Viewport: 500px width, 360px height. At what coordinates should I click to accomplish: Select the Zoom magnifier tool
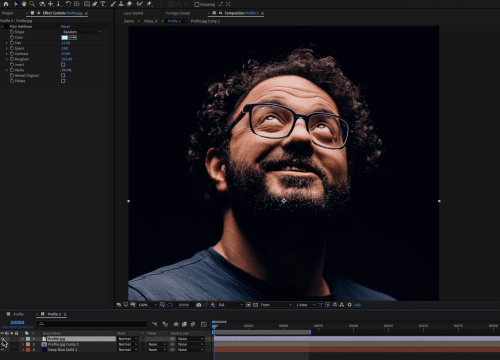coord(32,4)
